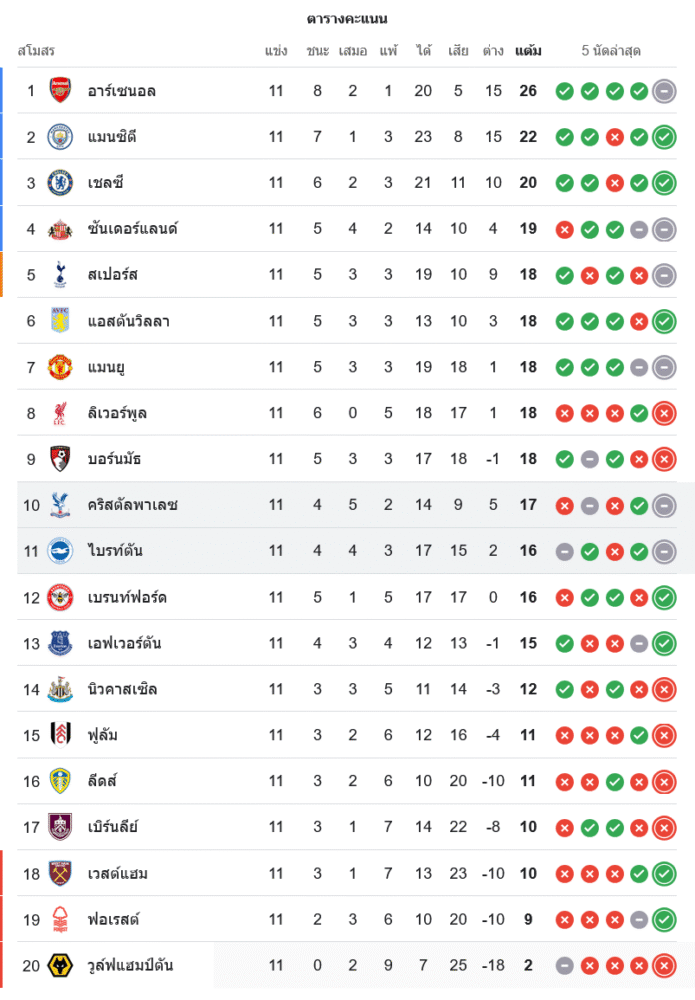Click Arsenal's latest match draw indicator
Image resolution: width=695 pixels, height=1000 pixels.
pos(664,91)
